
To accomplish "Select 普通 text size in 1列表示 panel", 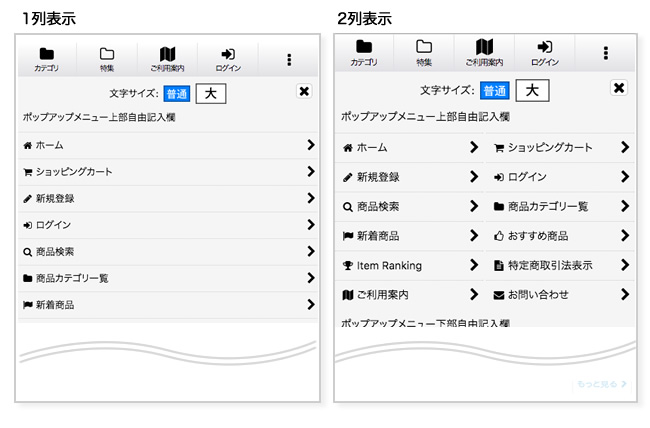I will pyautogui.click(x=177, y=94).
